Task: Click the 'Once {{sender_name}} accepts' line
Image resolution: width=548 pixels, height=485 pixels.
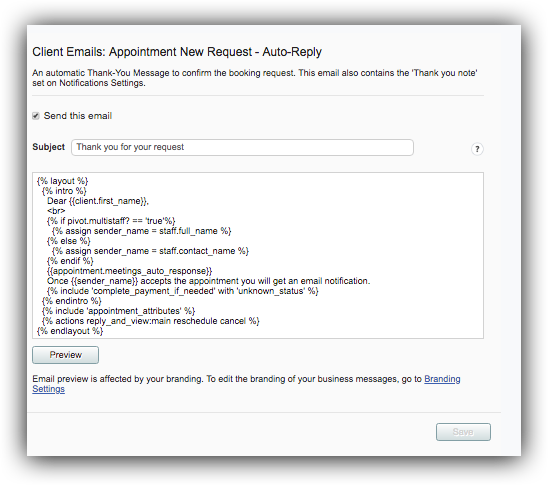Action: (208, 281)
